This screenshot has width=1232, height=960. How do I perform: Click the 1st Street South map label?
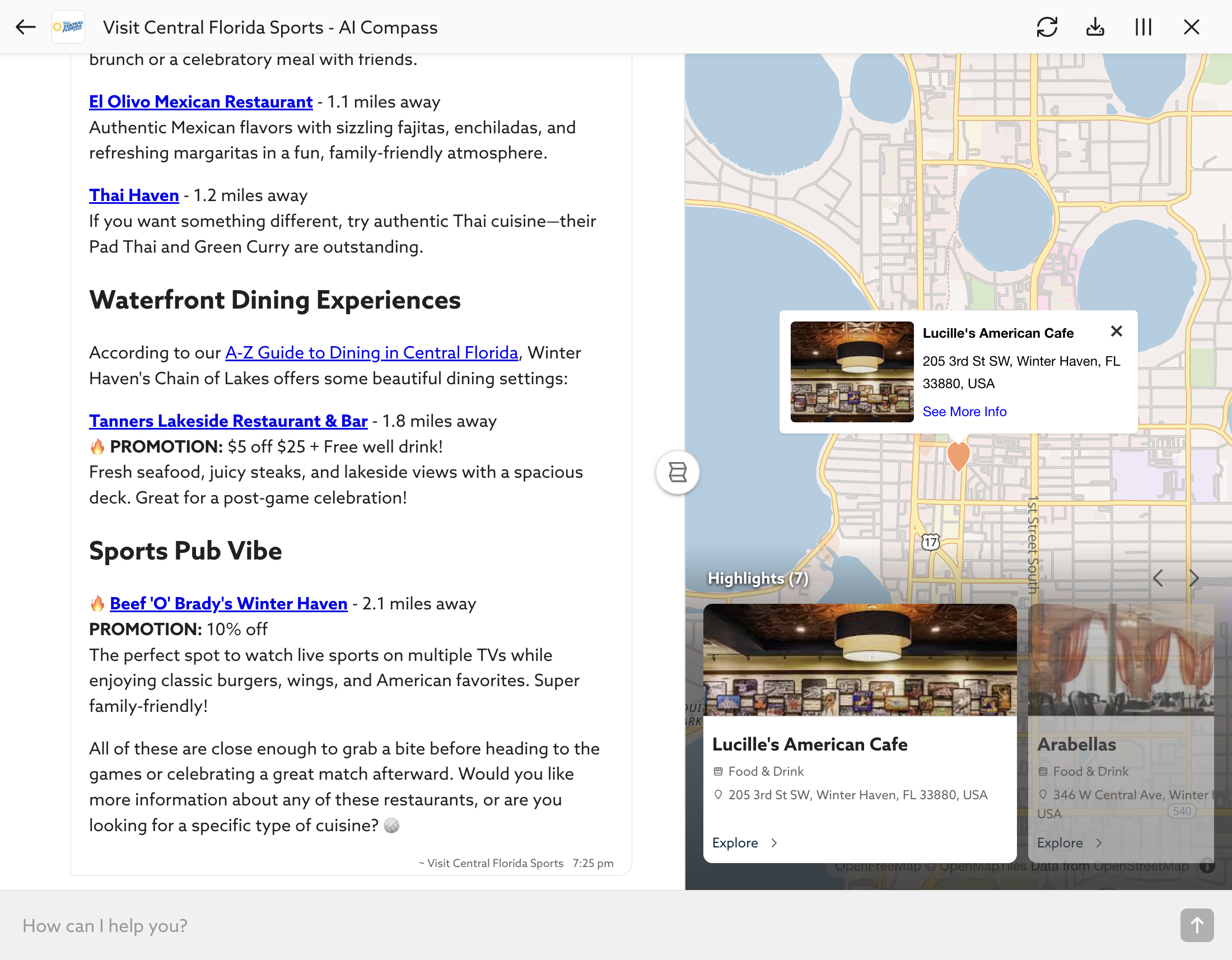click(1032, 545)
